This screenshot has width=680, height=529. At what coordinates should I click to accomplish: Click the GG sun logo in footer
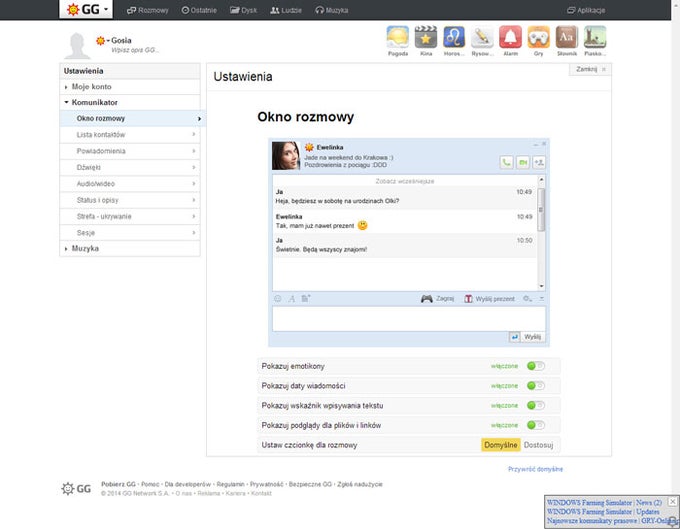(68, 489)
